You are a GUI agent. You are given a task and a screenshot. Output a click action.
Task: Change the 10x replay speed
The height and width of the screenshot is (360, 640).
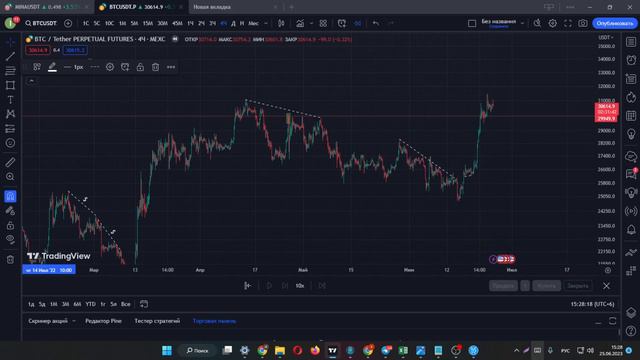coord(300,286)
